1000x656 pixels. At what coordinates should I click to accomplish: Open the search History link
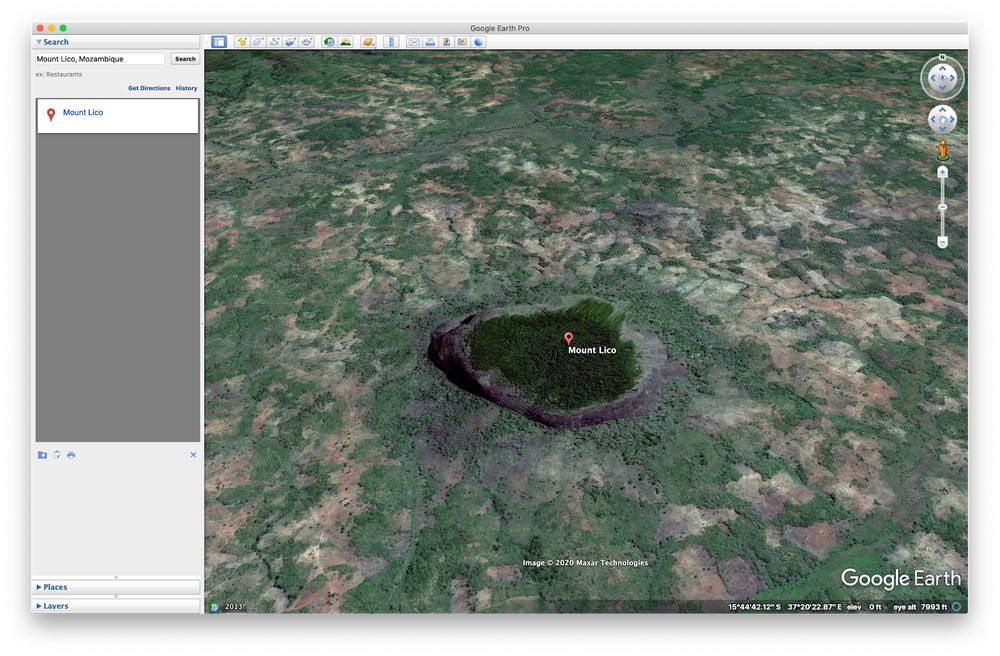point(187,89)
